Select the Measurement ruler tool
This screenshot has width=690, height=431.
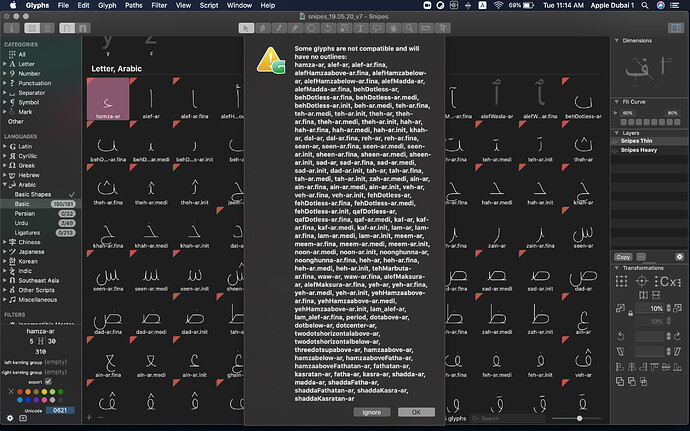coord(426,28)
